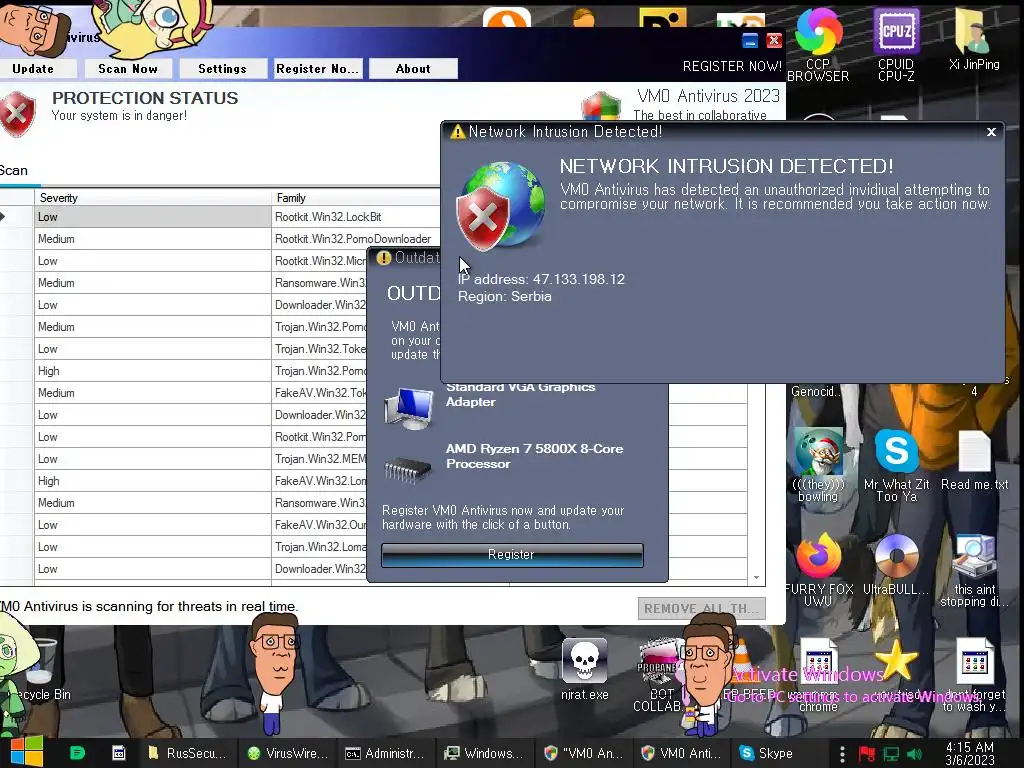
Task: Open the Update menu in VM0 Antivirus
Action: pos(34,69)
